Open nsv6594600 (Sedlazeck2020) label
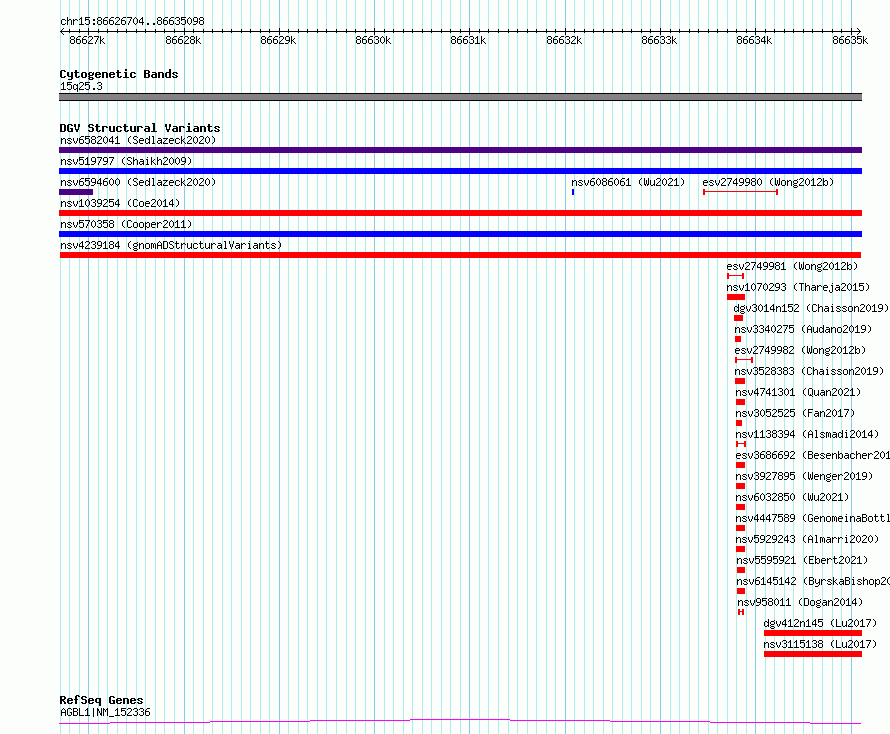This screenshot has width=890, height=734. [x=138, y=182]
